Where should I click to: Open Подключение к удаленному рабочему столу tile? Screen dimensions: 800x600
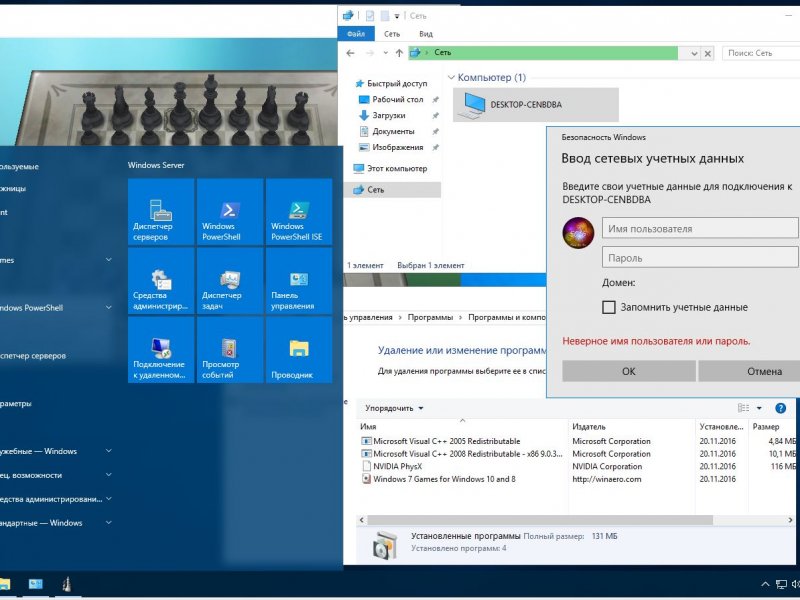pyautogui.click(x=161, y=349)
